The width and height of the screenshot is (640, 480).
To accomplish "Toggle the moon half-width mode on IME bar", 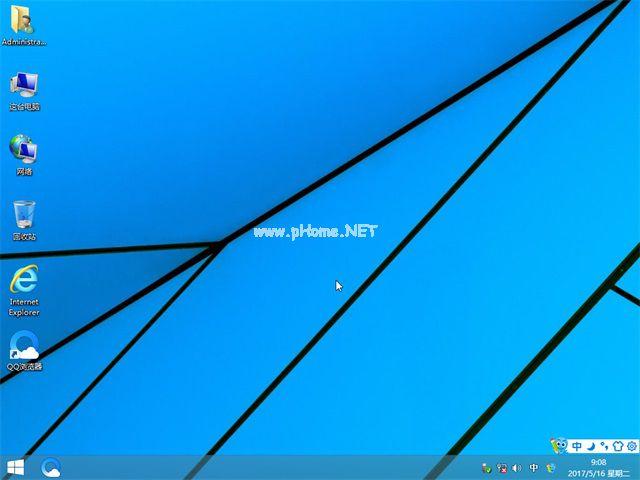I will click(591, 446).
